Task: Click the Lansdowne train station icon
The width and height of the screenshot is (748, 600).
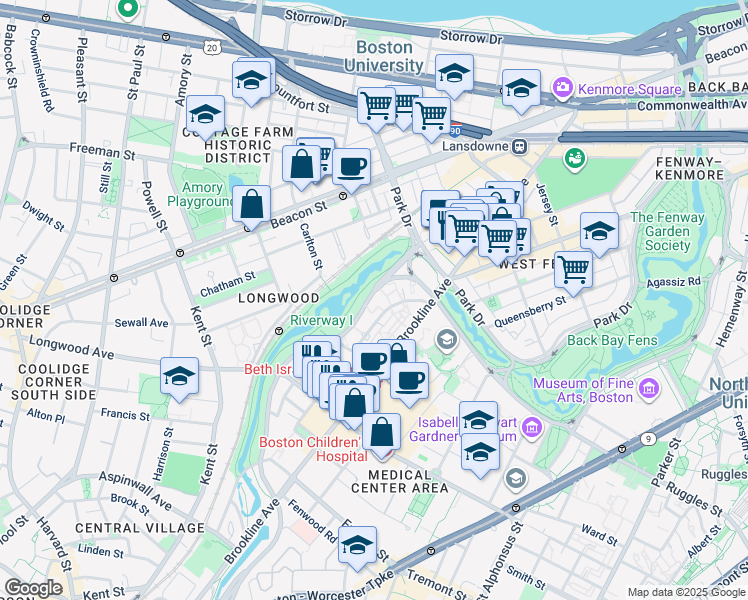Action: [519, 146]
